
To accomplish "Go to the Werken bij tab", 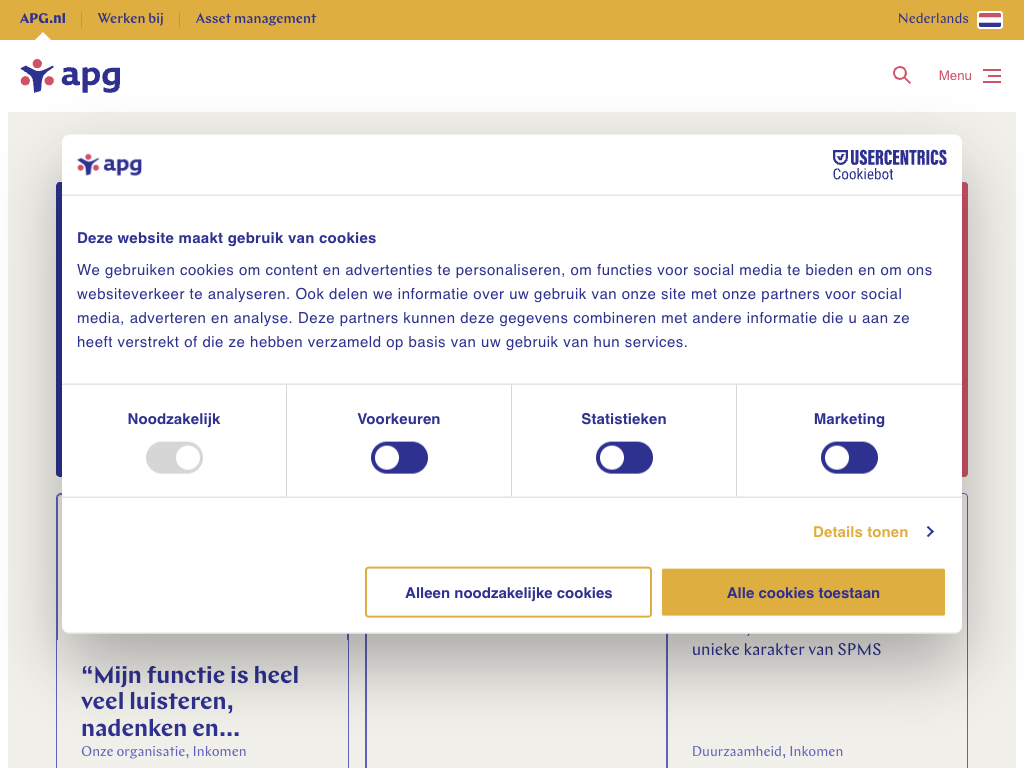I will point(130,18).
